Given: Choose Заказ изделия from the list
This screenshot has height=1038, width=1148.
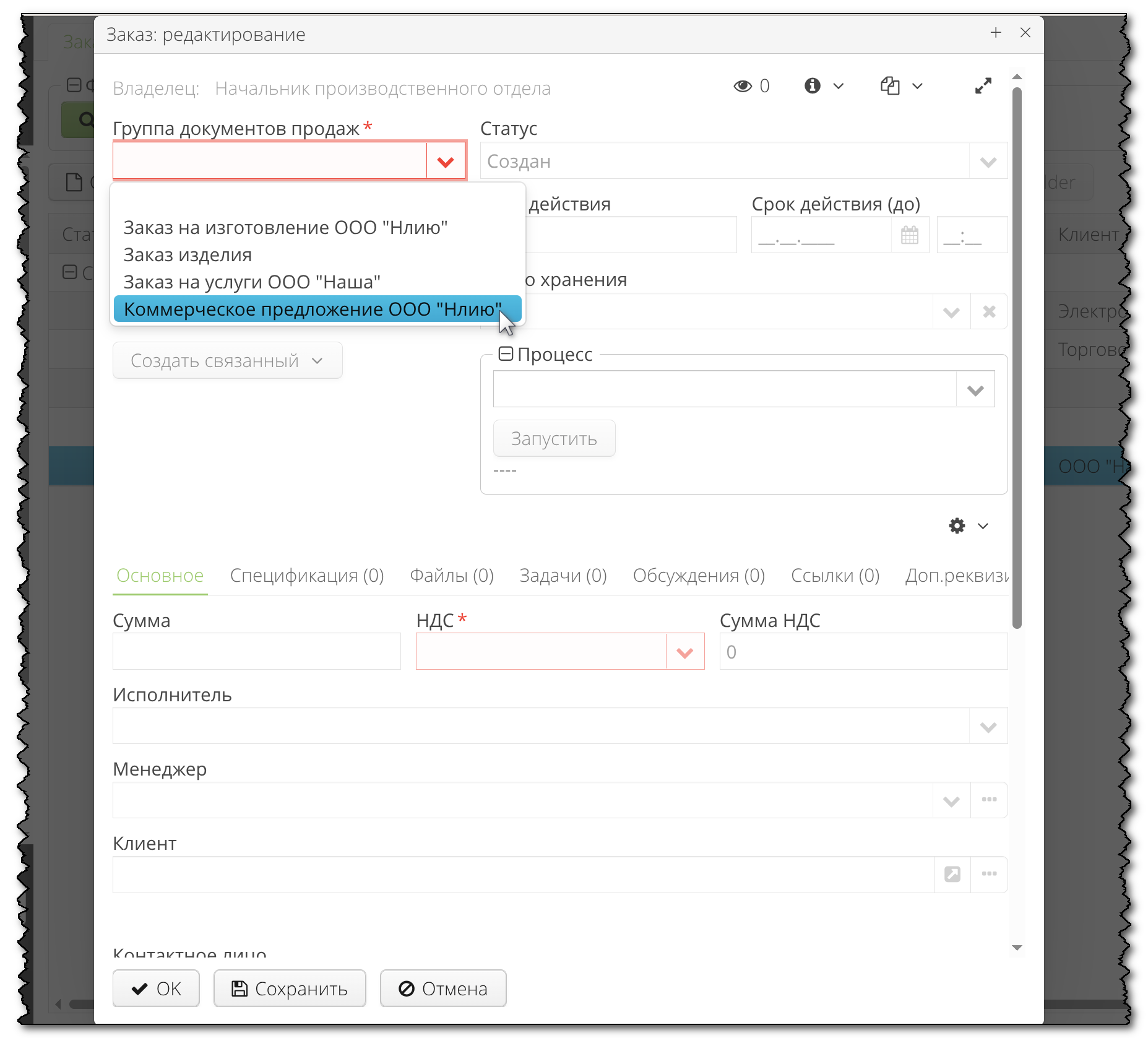Looking at the screenshot, I should click(x=188, y=255).
